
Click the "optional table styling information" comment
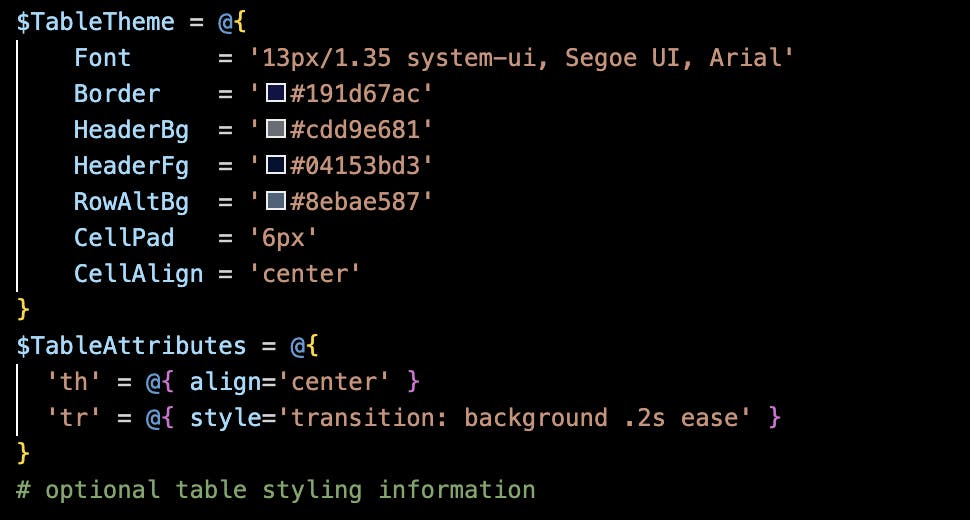[290, 490]
